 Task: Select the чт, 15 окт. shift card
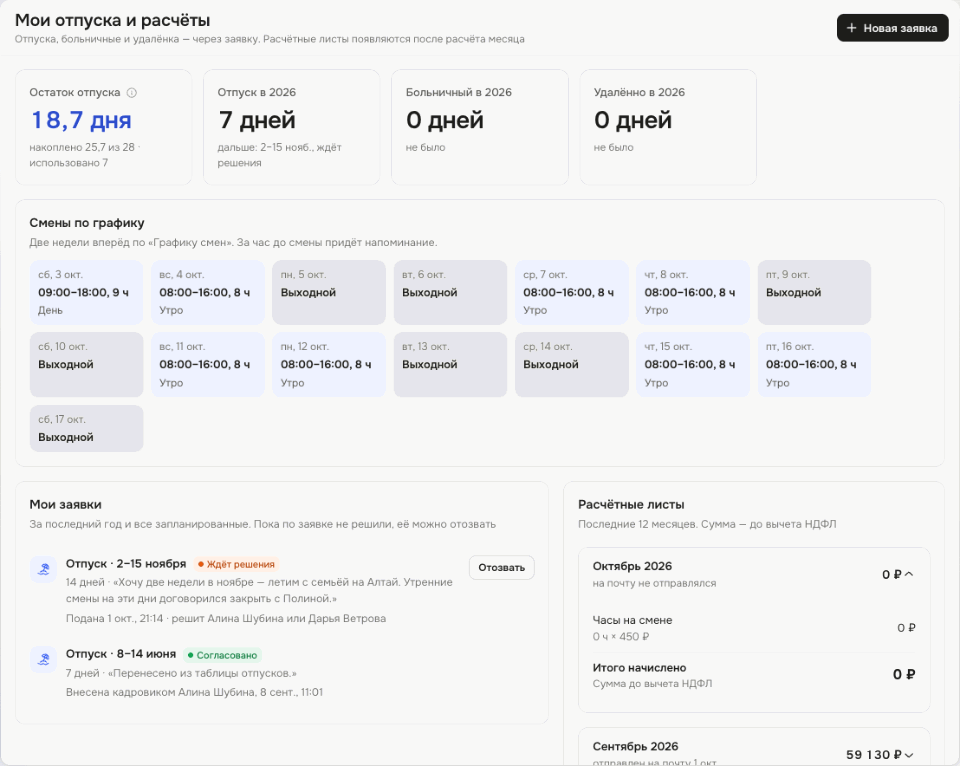[x=692, y=364]
